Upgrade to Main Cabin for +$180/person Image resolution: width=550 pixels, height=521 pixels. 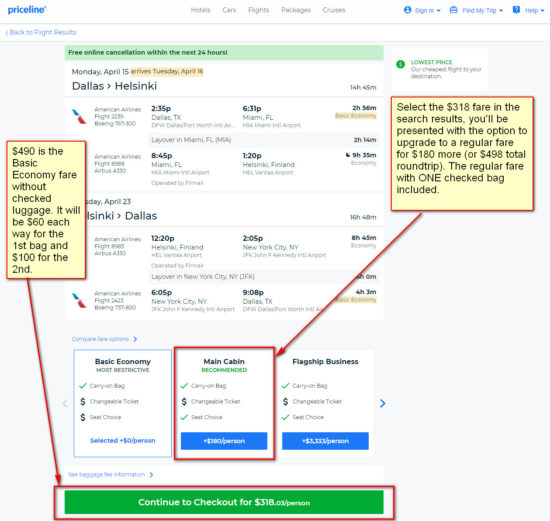pos(224,441)
